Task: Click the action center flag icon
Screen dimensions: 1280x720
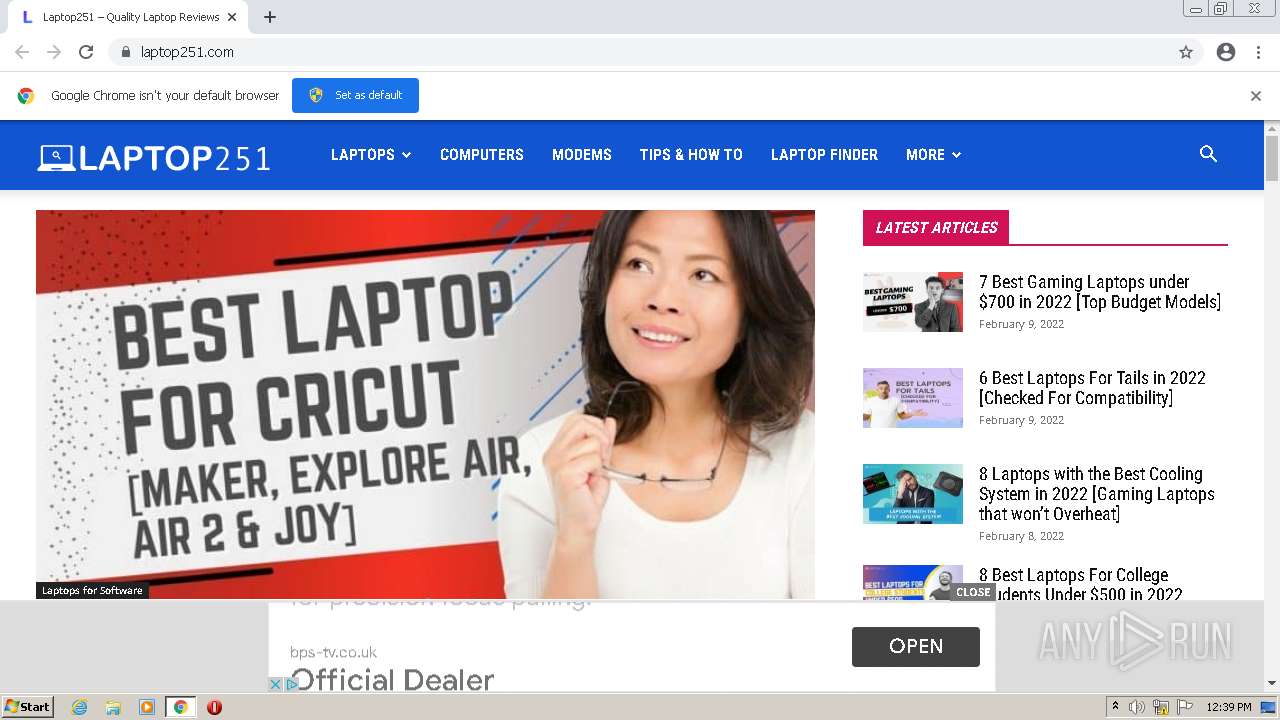Action: click(1185, 707)
